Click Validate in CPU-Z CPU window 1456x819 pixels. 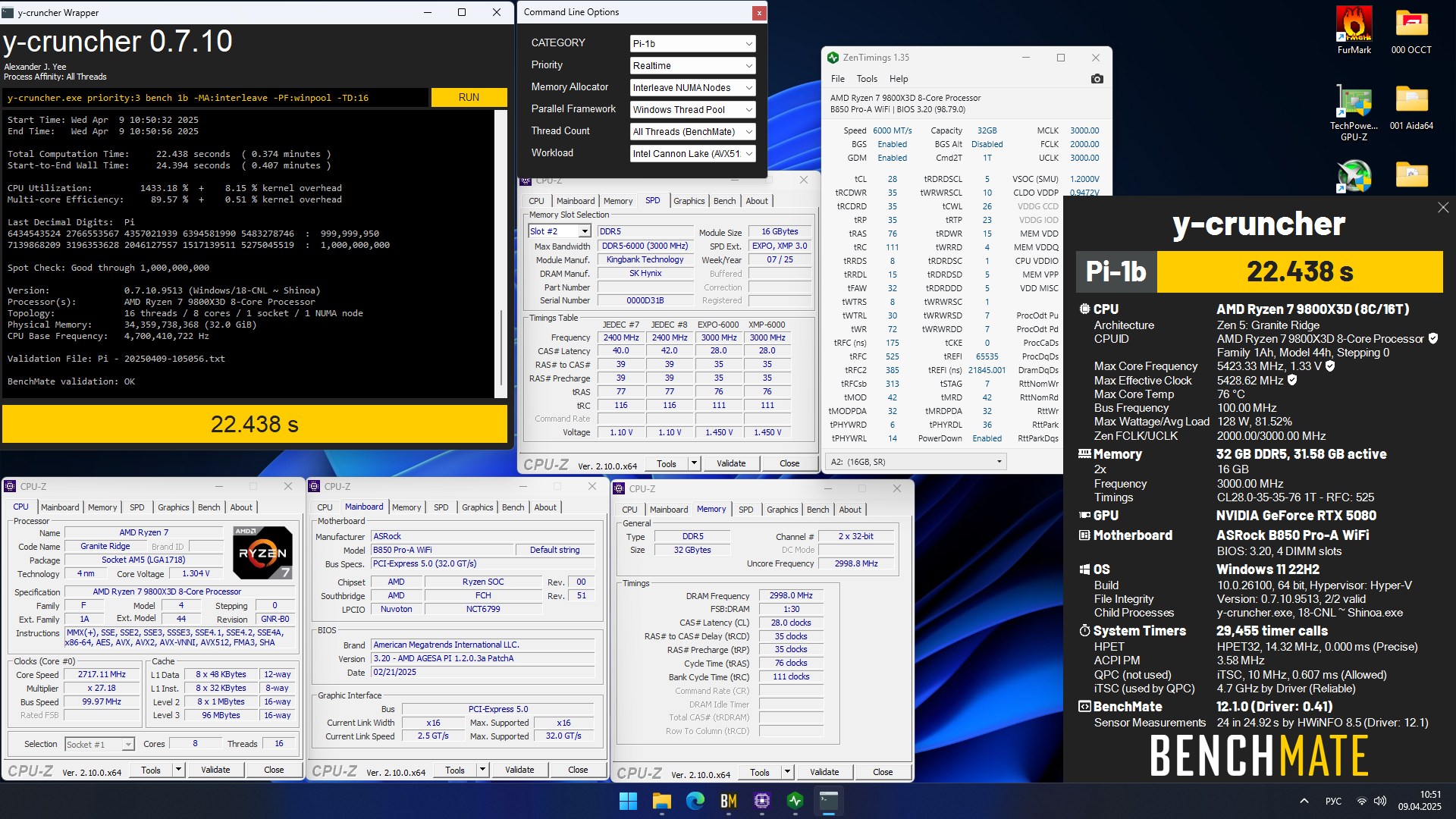[215, 770]
